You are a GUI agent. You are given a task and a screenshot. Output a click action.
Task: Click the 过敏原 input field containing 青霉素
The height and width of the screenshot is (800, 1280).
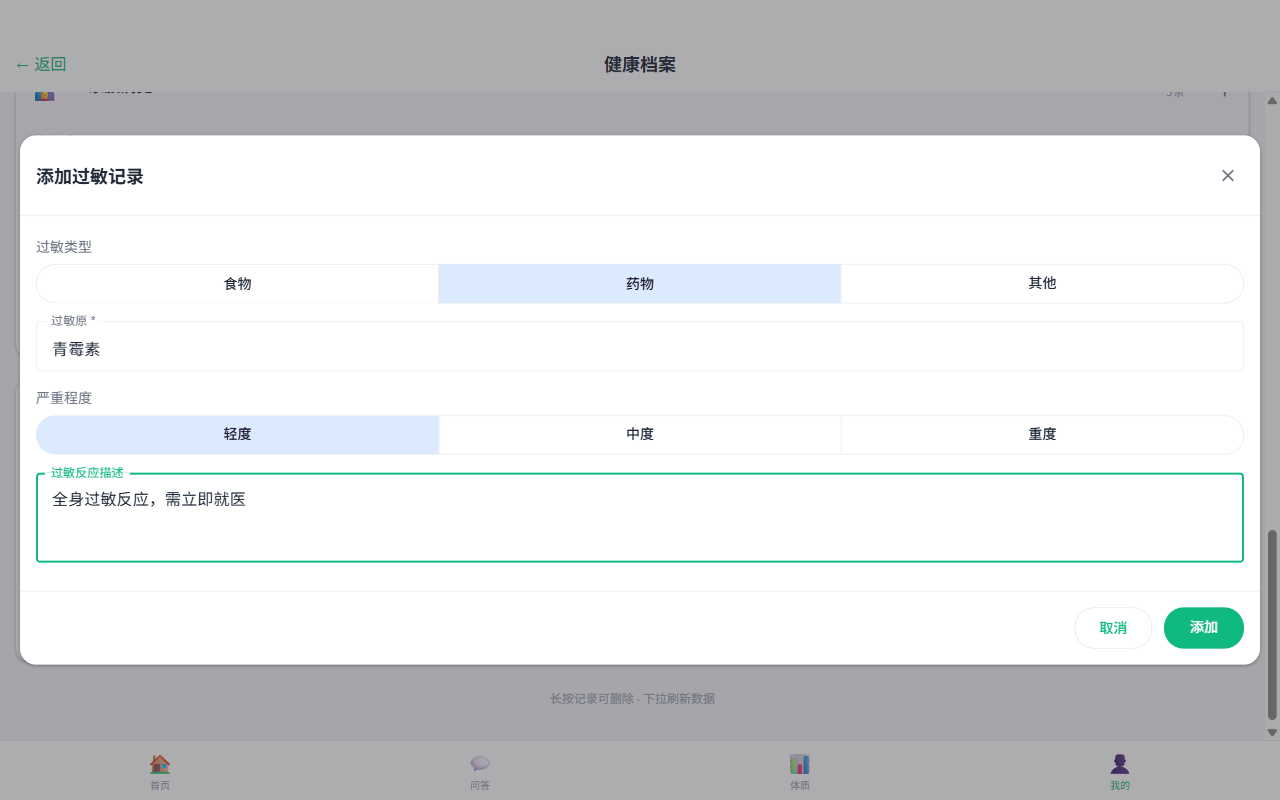(640, 349)
